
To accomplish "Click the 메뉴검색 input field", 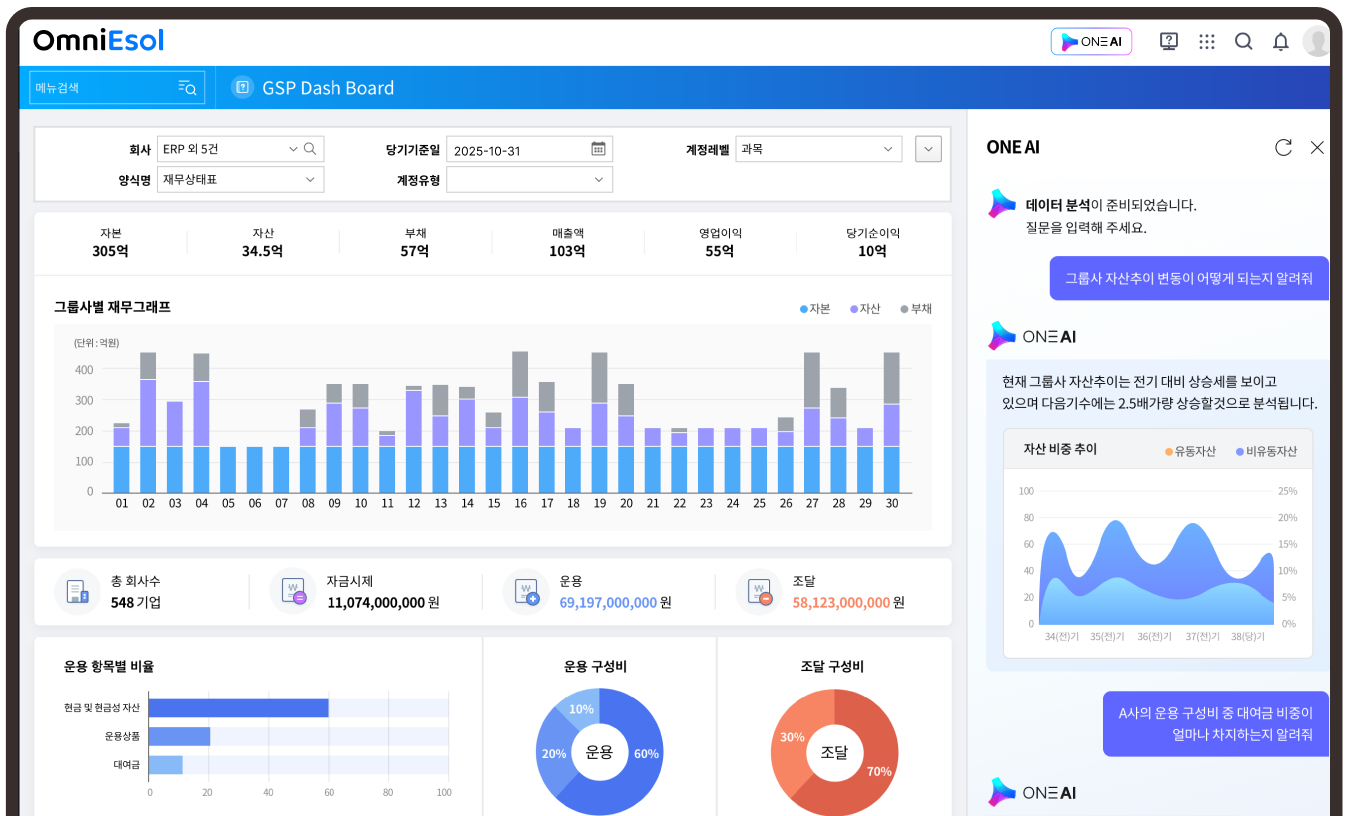I will point(100,88).
